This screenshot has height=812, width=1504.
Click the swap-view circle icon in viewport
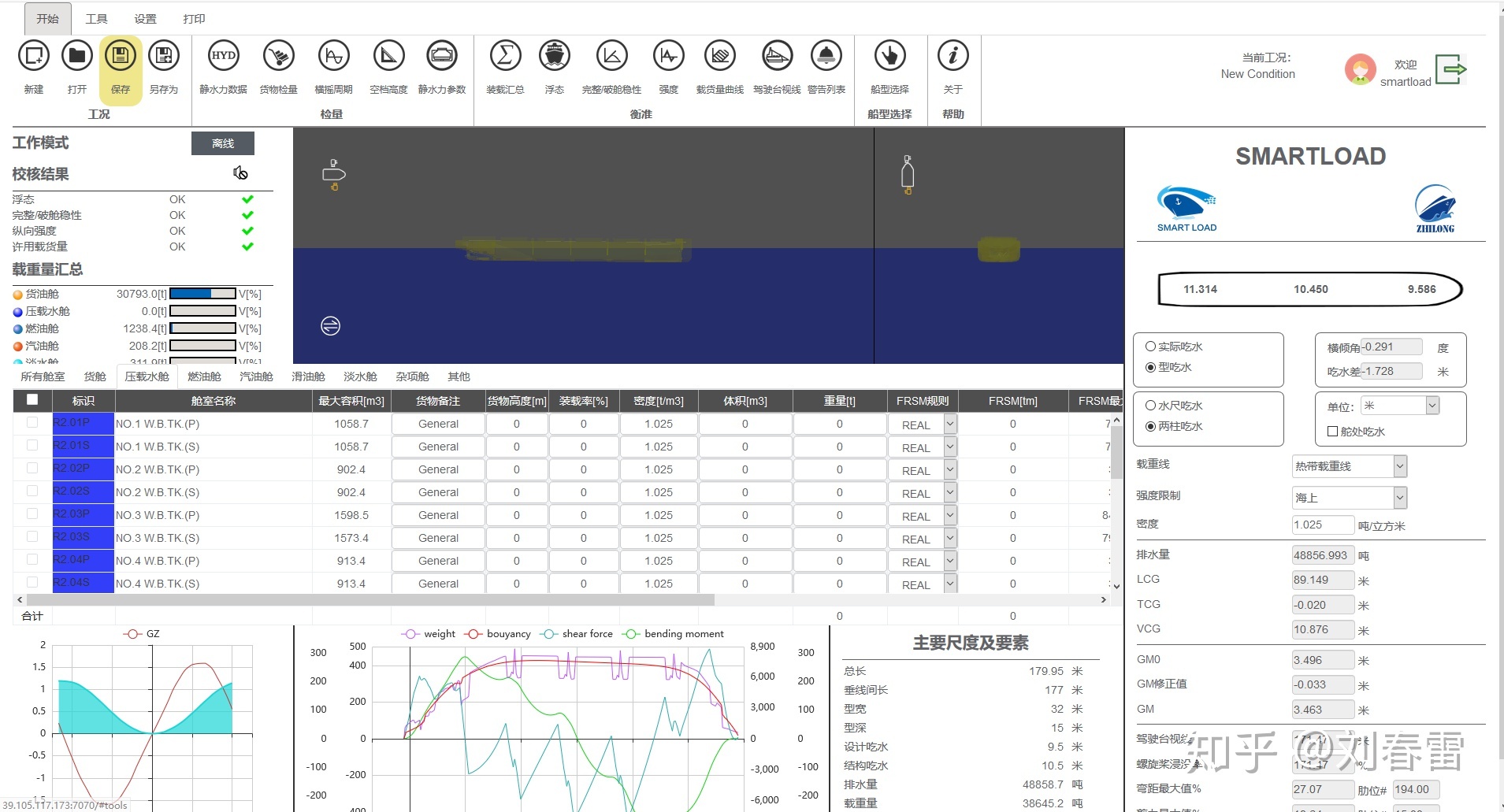[331, 325]
